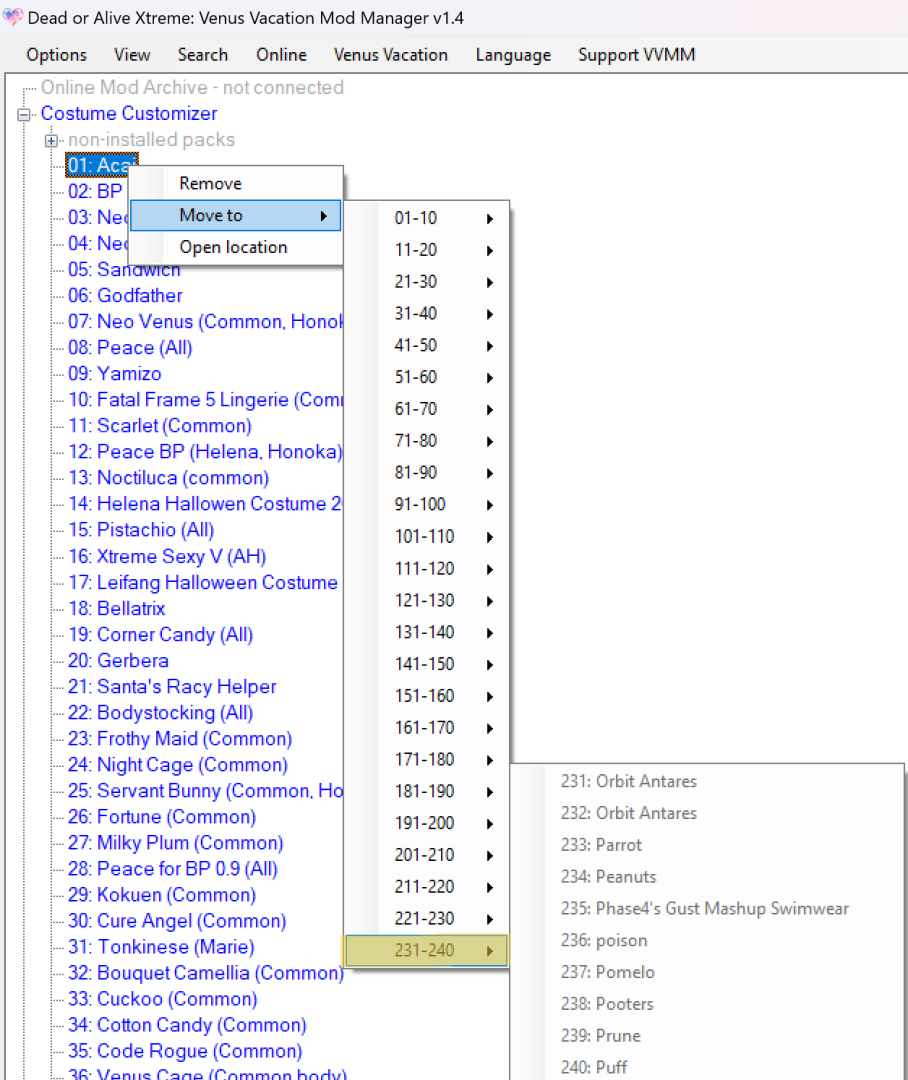Select tree item 35: Code Rogue (Common)

pyautogui.click(x=185, y=1052)
